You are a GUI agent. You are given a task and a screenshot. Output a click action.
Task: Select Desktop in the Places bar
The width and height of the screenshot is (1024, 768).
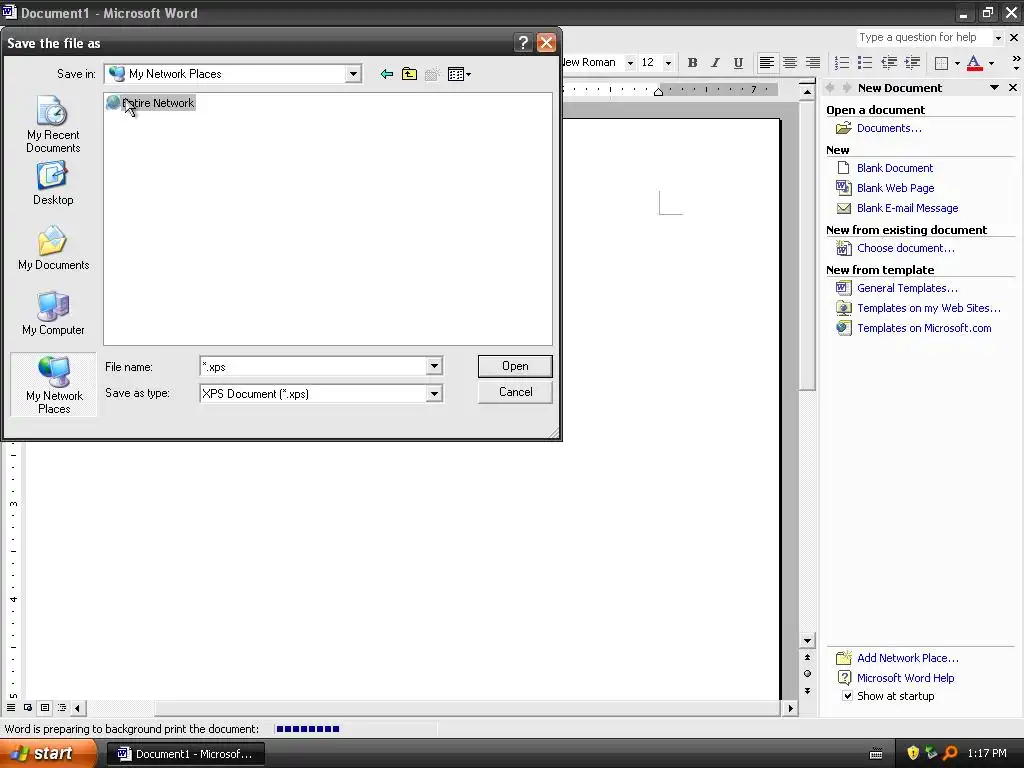click(53, 184)
